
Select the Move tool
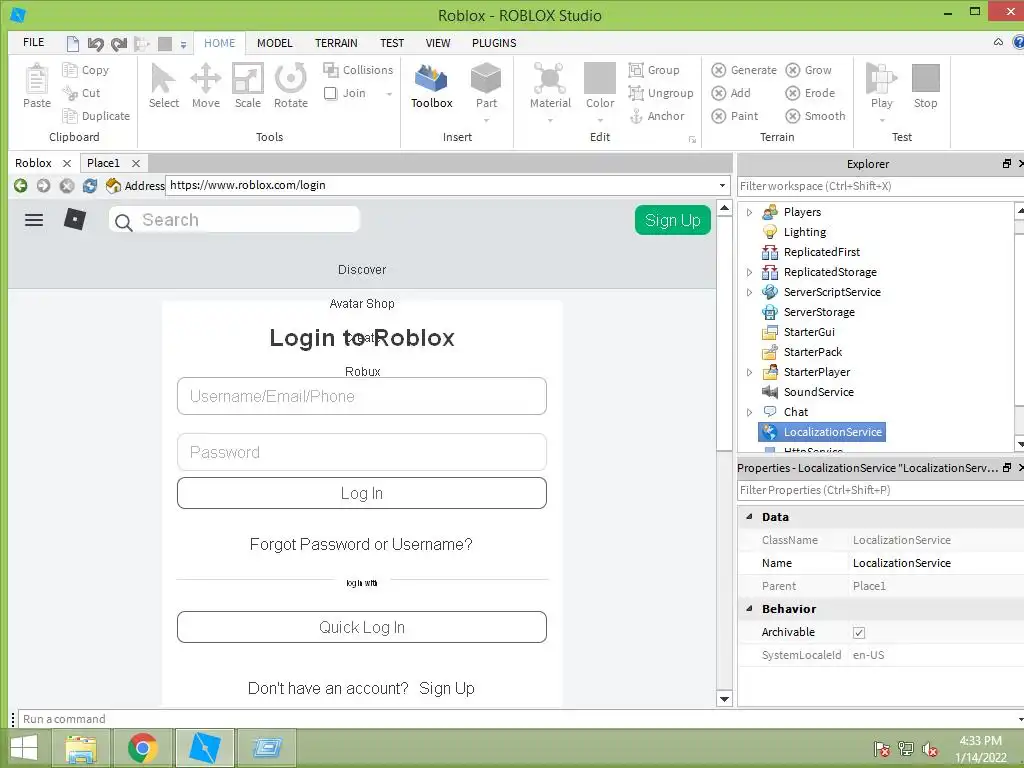coord(205,86)
